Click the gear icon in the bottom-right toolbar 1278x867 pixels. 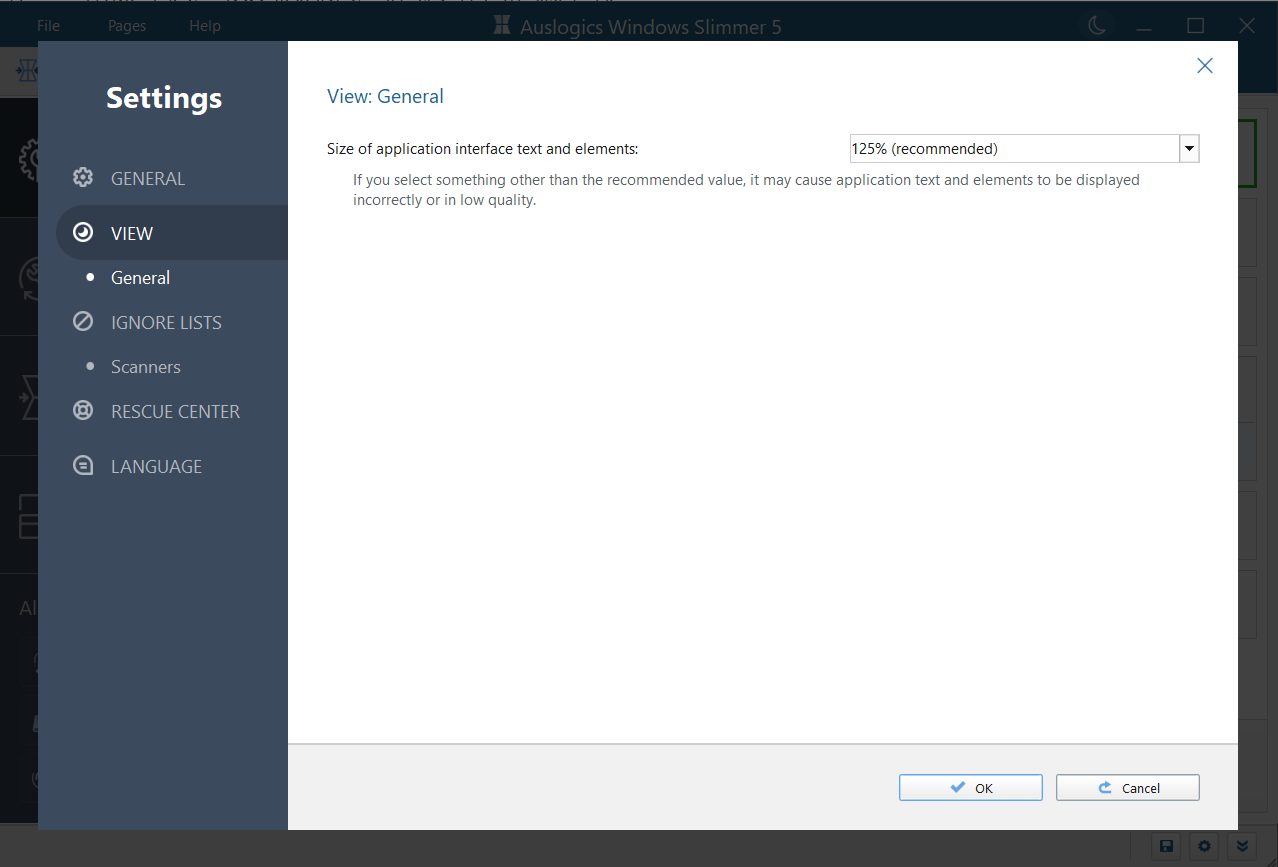click(1204, 846)
